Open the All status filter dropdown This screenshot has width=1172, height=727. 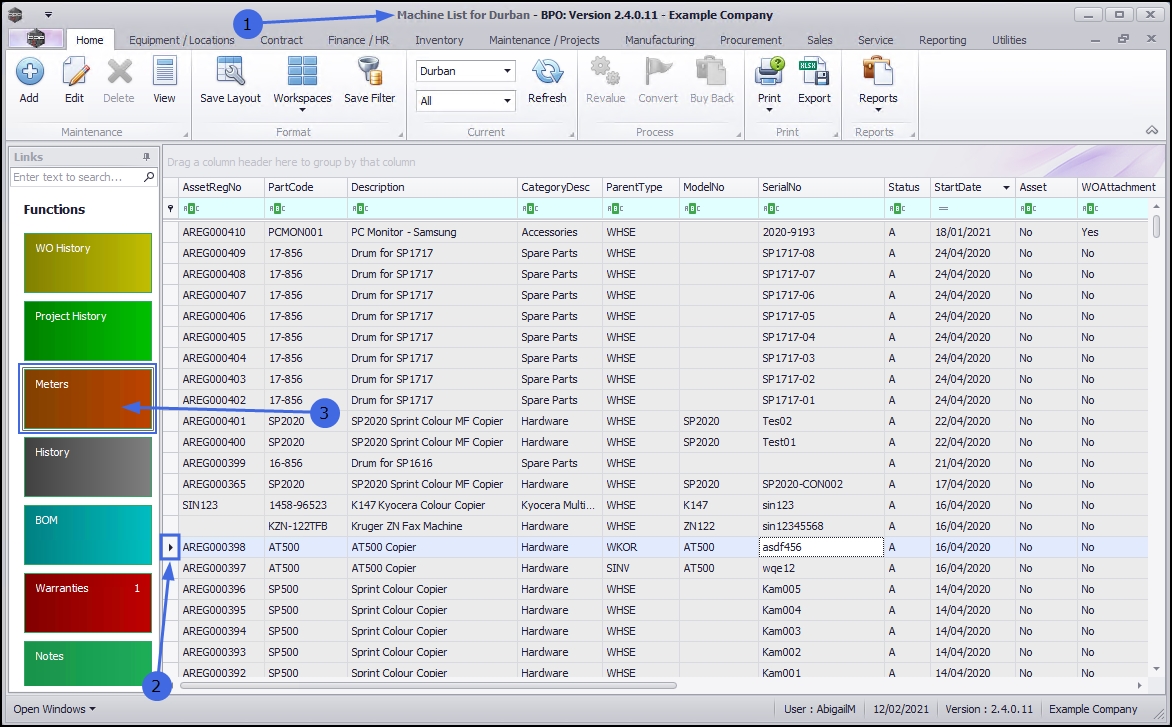508,101
